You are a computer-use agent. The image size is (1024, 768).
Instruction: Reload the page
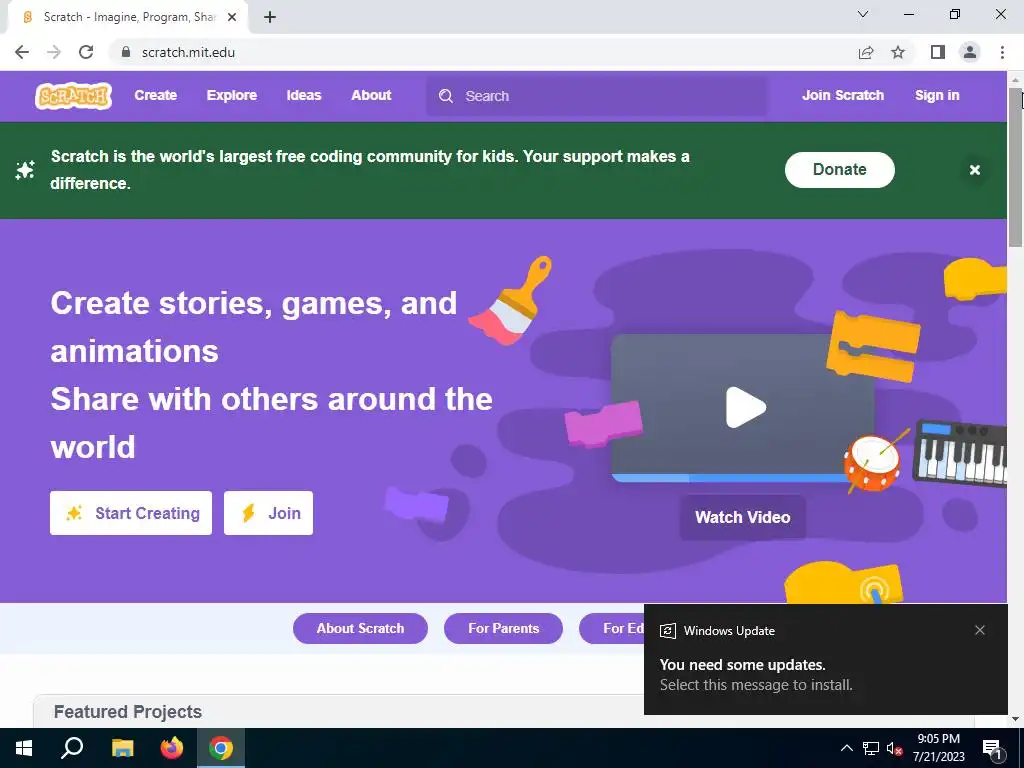(86, 52)
